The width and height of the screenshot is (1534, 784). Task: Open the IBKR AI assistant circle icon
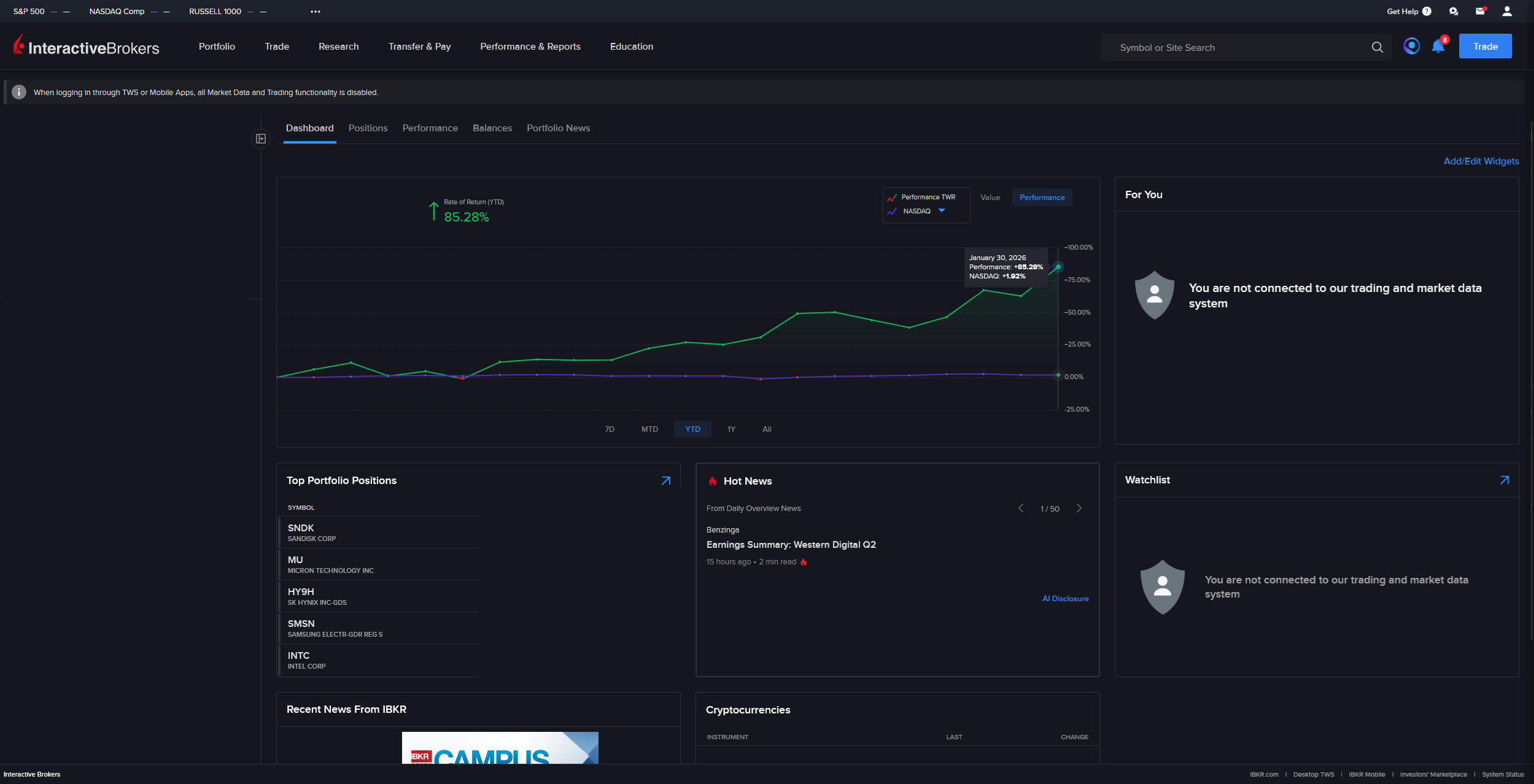point(1411,46)
